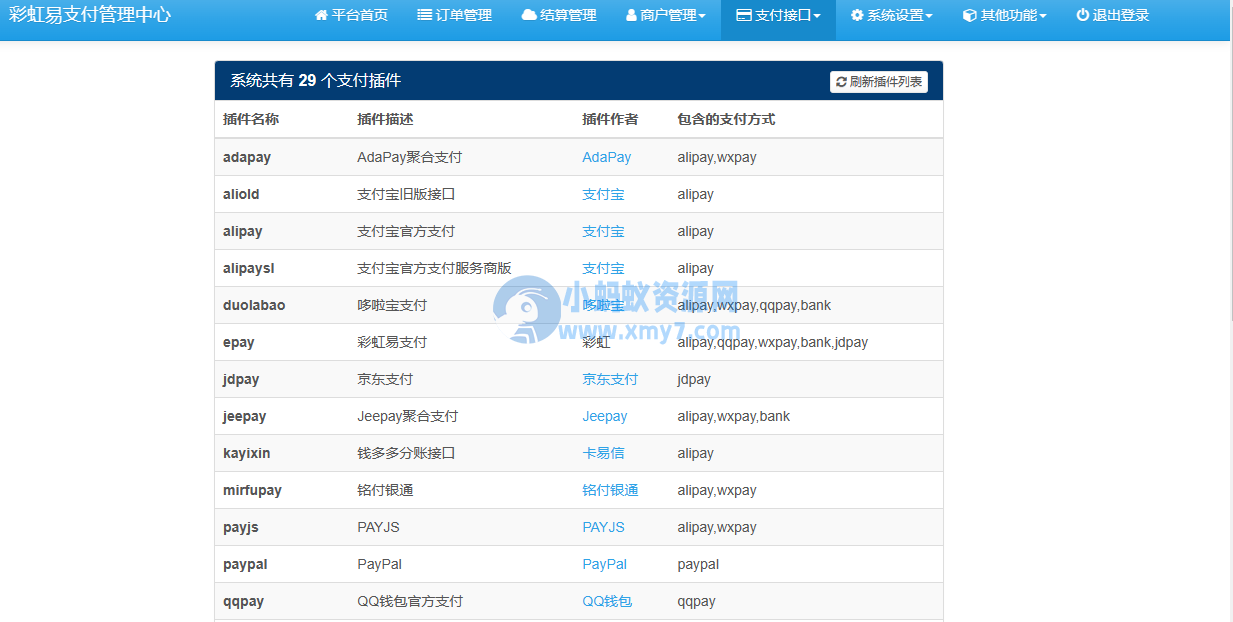Click the plugin name duolabao

pos(254,305)
